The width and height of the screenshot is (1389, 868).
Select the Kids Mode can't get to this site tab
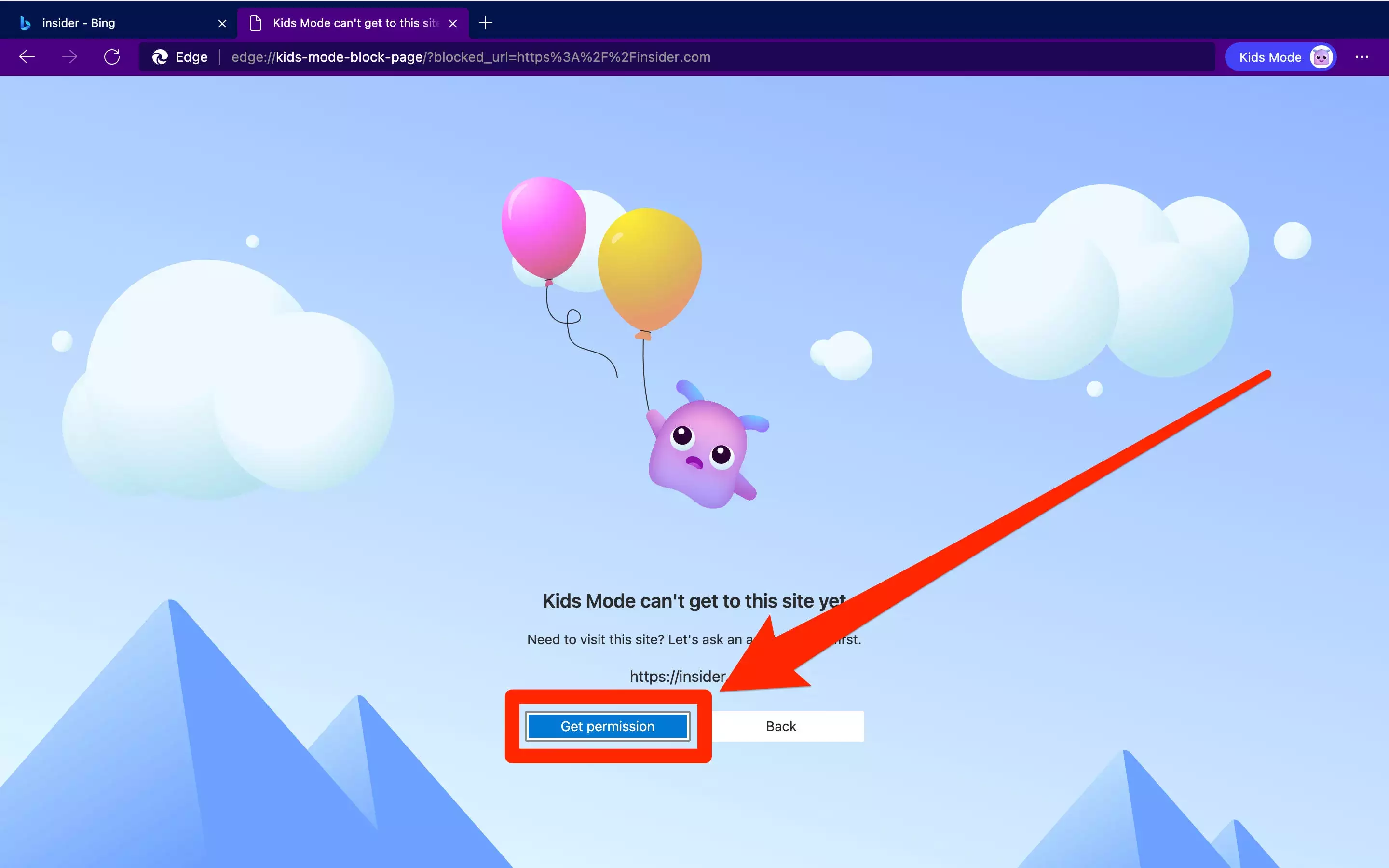click(353, 23)
